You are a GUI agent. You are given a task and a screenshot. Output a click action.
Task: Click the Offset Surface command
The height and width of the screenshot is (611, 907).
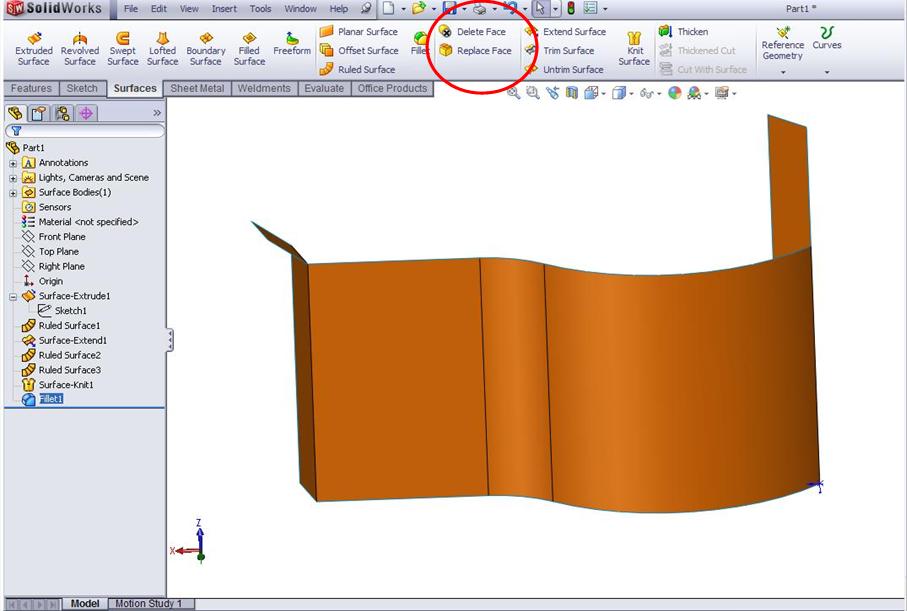(x=359, y=50)
